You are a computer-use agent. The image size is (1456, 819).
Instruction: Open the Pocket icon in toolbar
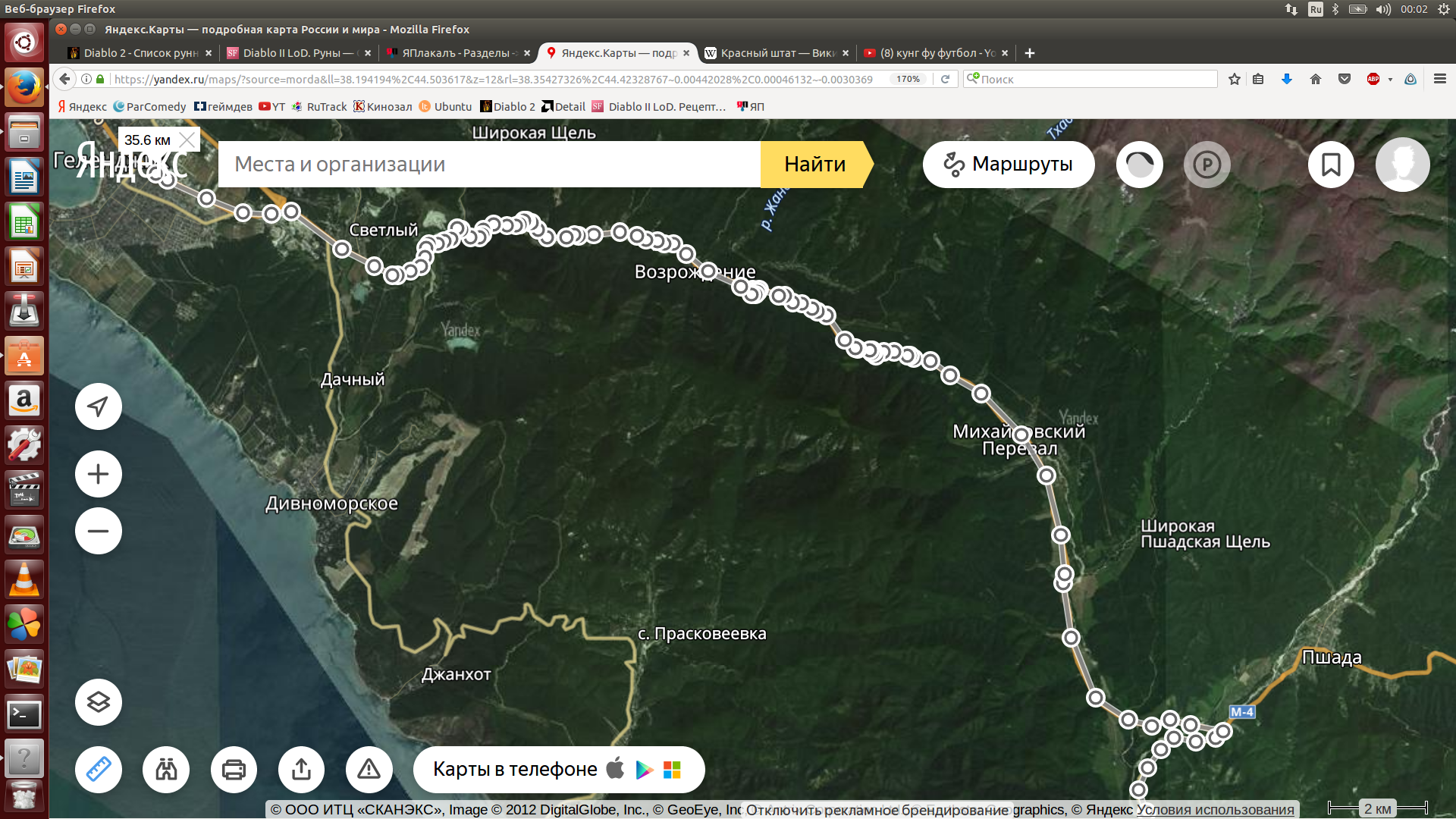pyautogui.click(x=1345, y=79)
